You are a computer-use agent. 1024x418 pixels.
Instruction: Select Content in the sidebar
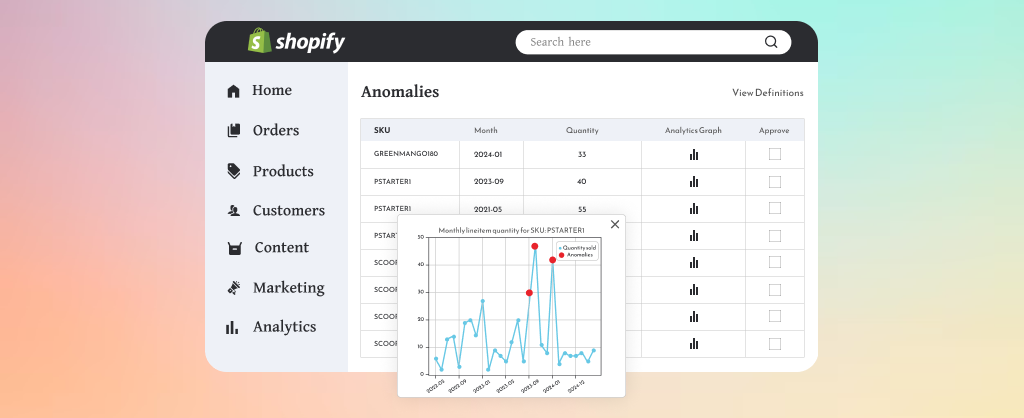(x=281, y=248)
